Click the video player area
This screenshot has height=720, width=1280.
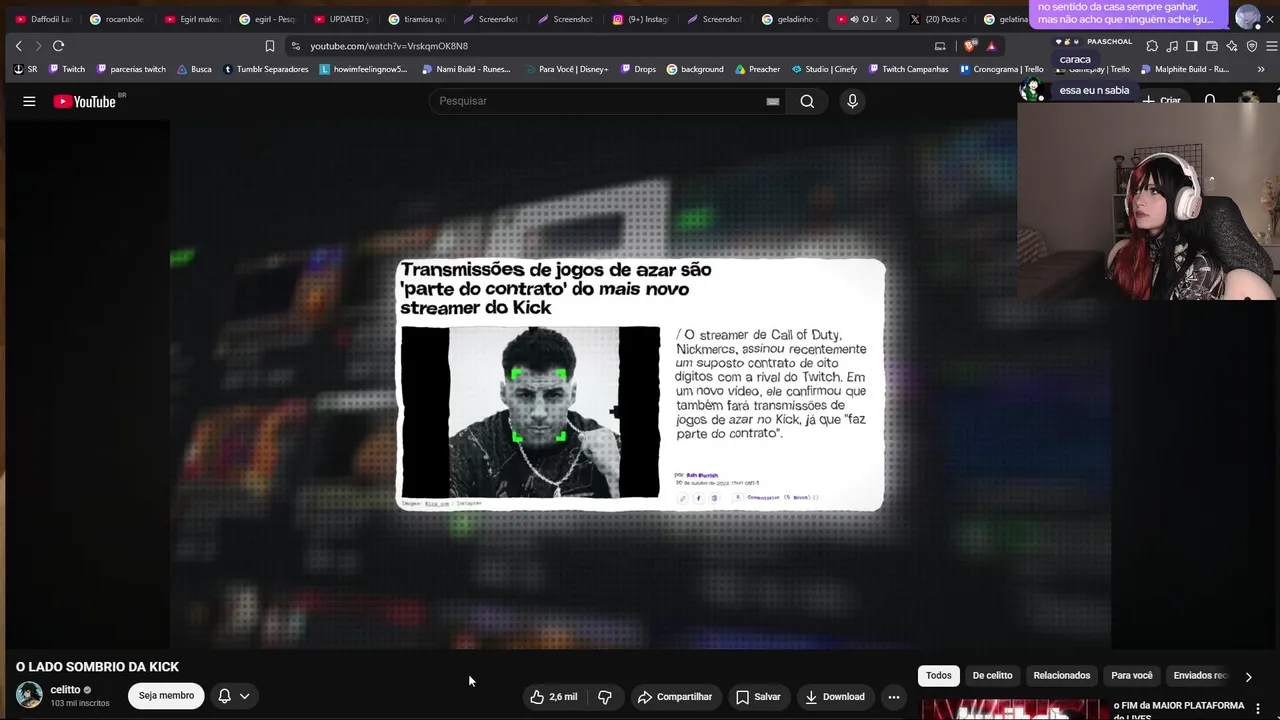point(640,385)
